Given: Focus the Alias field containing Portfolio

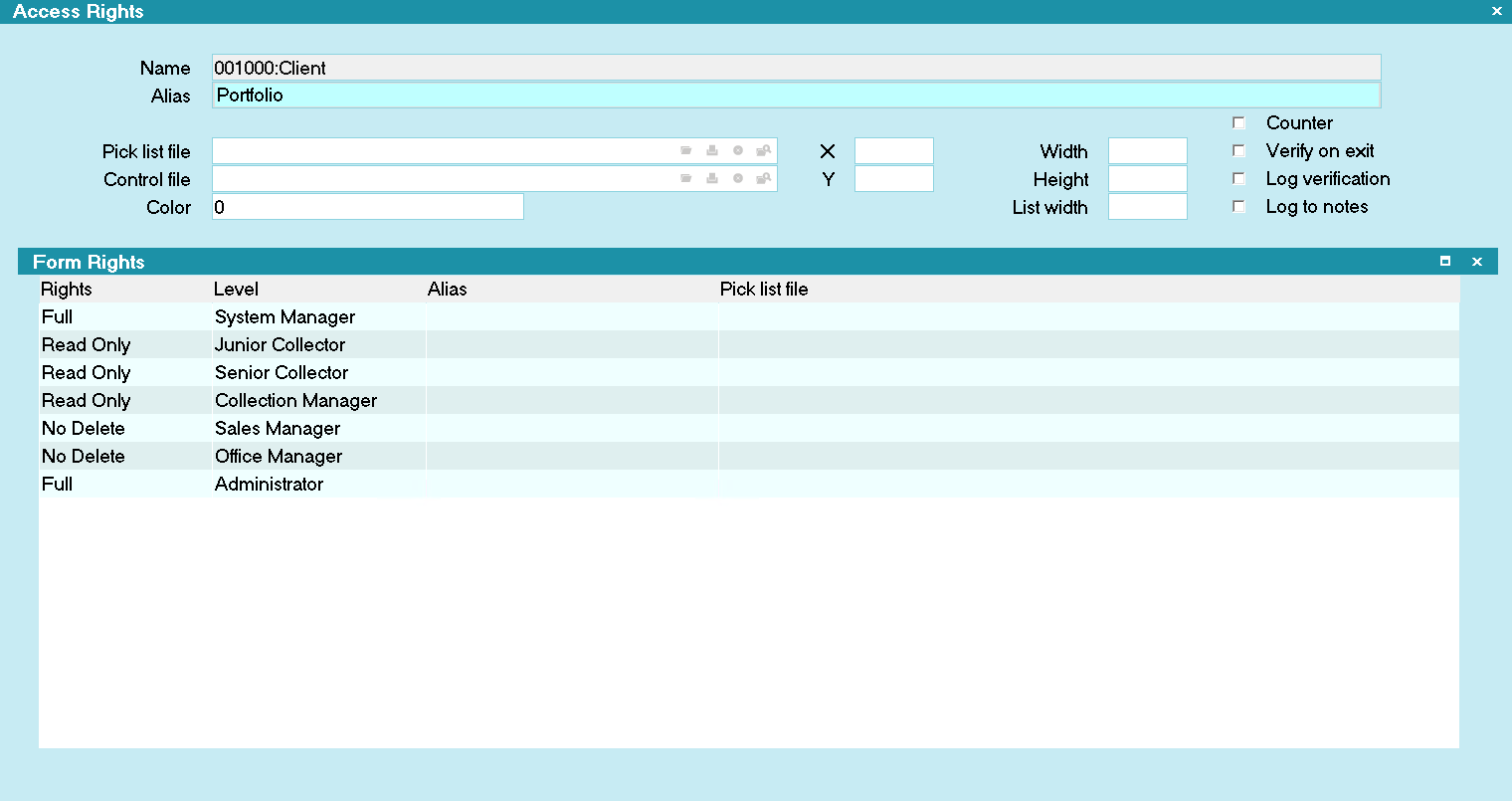Looking at the screenshot, I should [x=796, y=96].
